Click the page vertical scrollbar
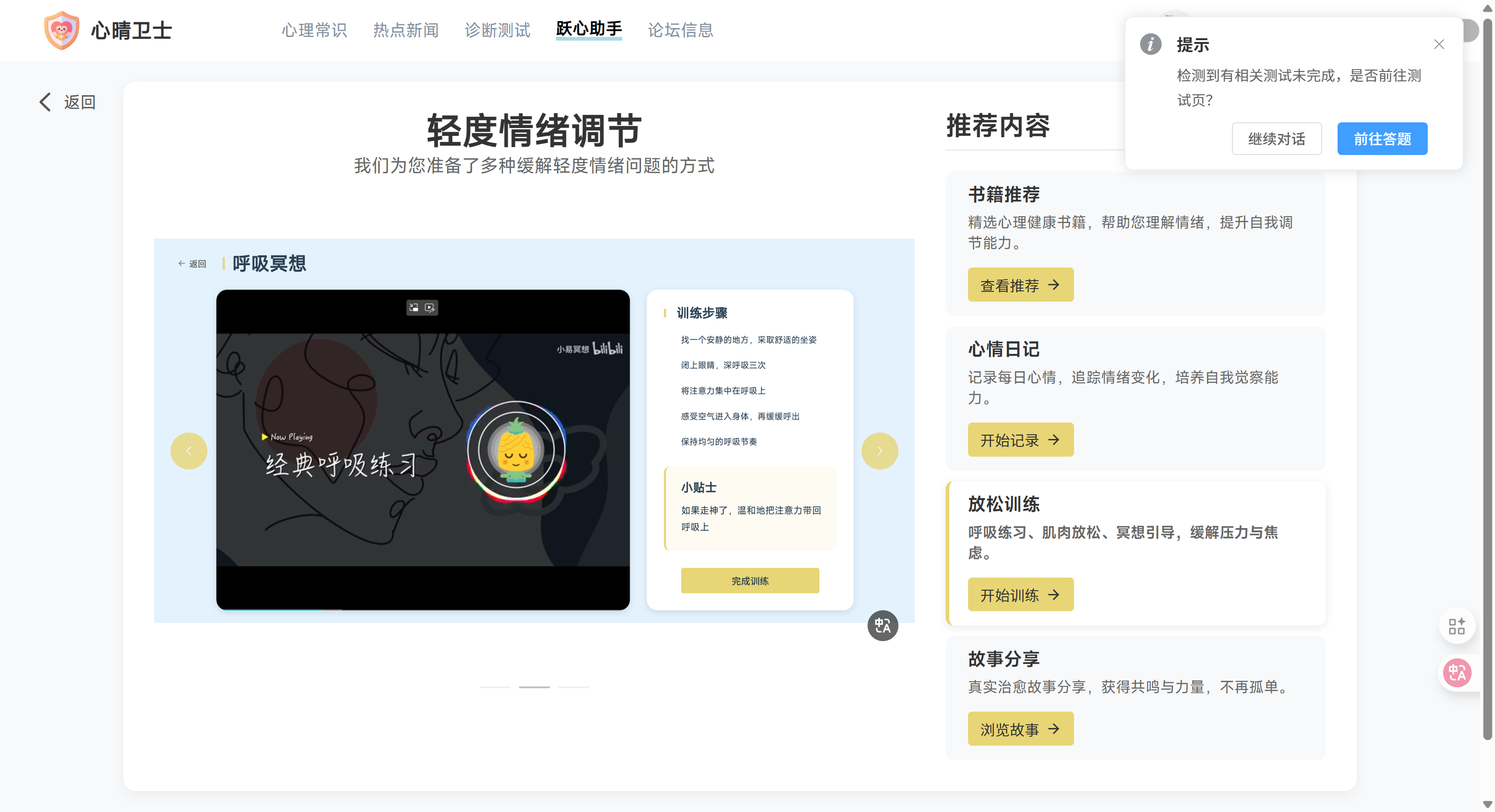1495x812 pixels. pos(1487,377)
